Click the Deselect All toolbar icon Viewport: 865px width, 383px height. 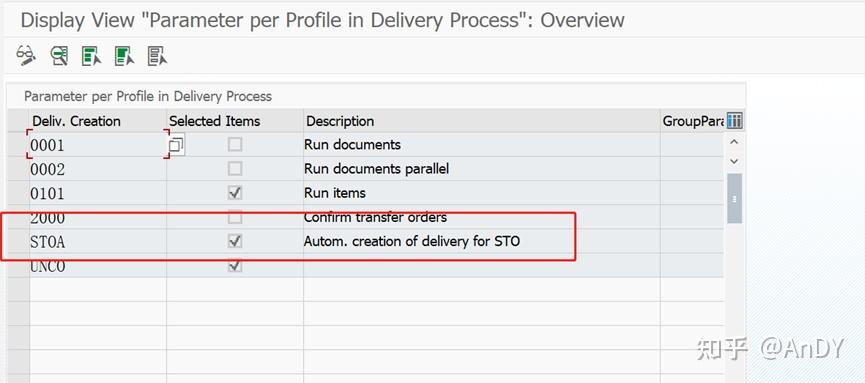[x=158, y=56]
